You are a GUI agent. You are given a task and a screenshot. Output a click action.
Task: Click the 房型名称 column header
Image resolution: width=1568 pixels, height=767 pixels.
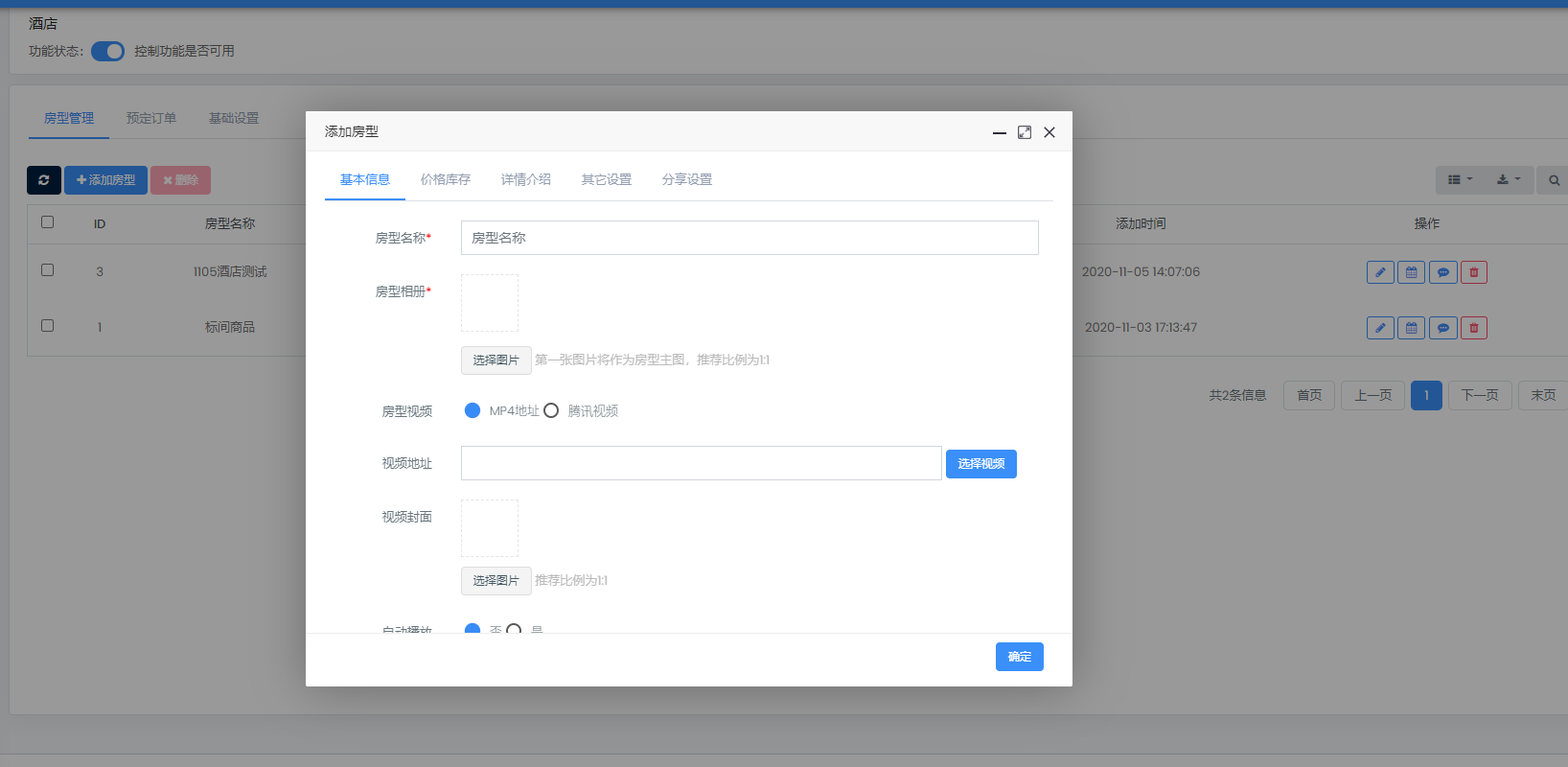click(x=230, y=223)
